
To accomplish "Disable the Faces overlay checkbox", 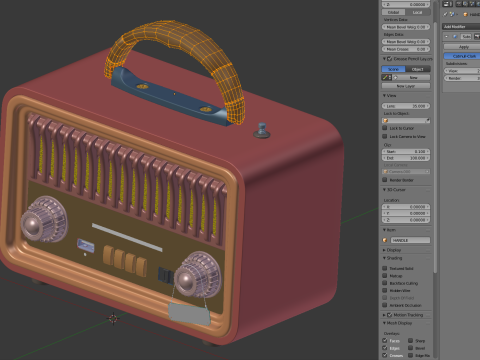I will tap(385, 340).
